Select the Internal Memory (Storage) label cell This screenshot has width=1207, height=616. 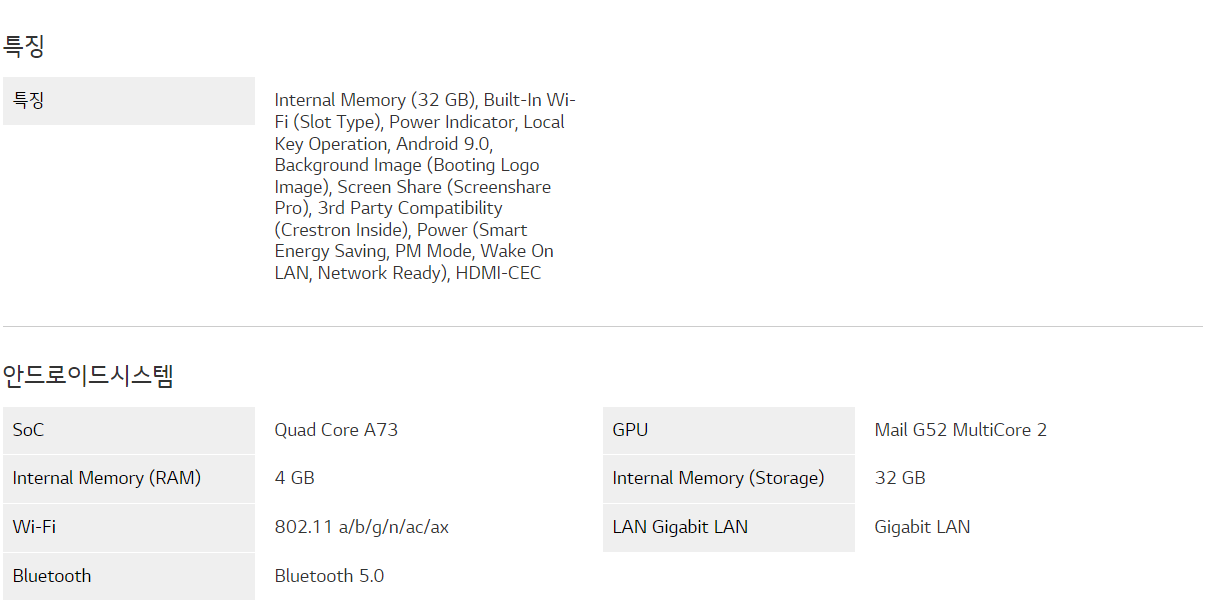pos(728,478)
